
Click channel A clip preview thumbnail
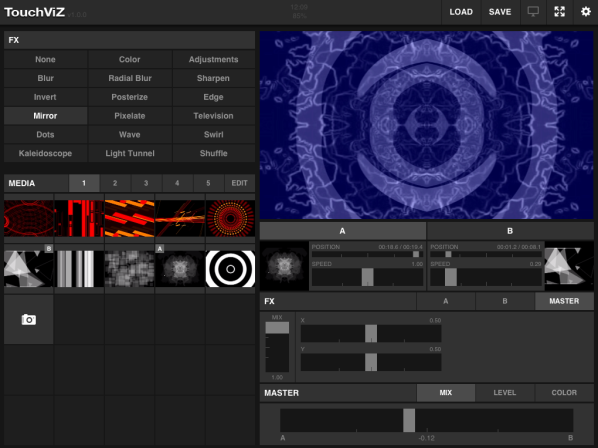pyautogui.click(x=284, y=266)
